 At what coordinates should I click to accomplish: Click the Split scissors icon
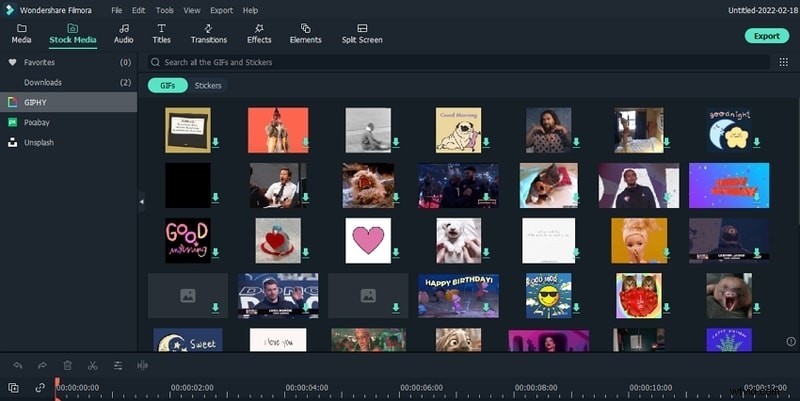pos(92,365)
